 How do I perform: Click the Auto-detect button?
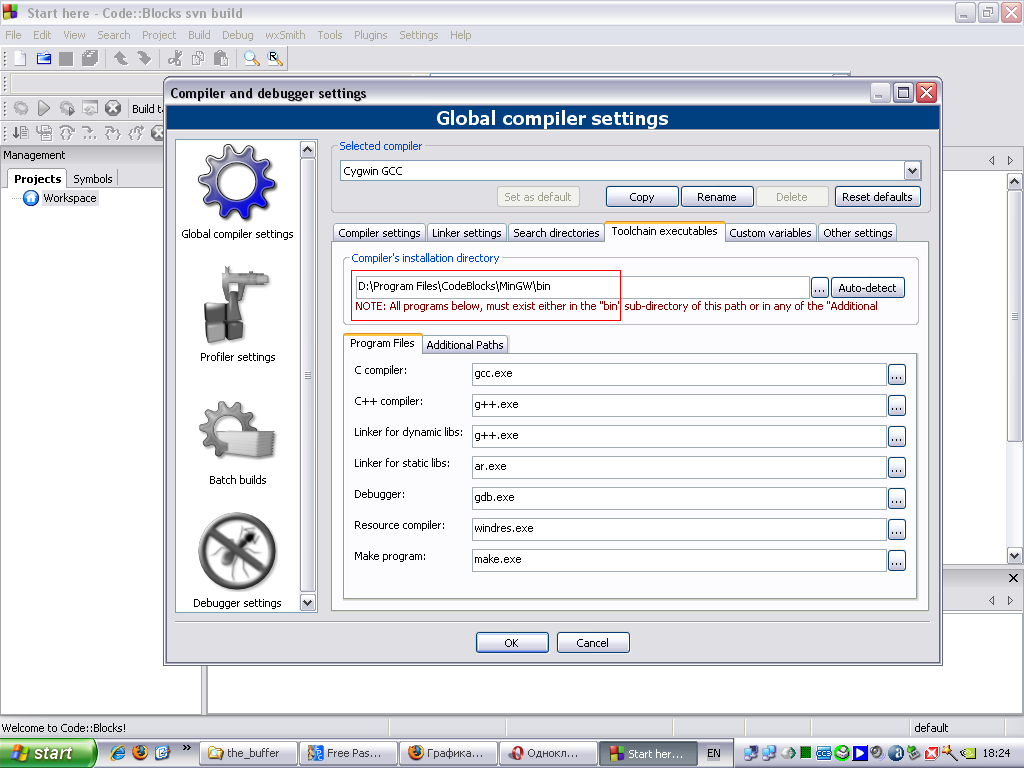[868, 288]
